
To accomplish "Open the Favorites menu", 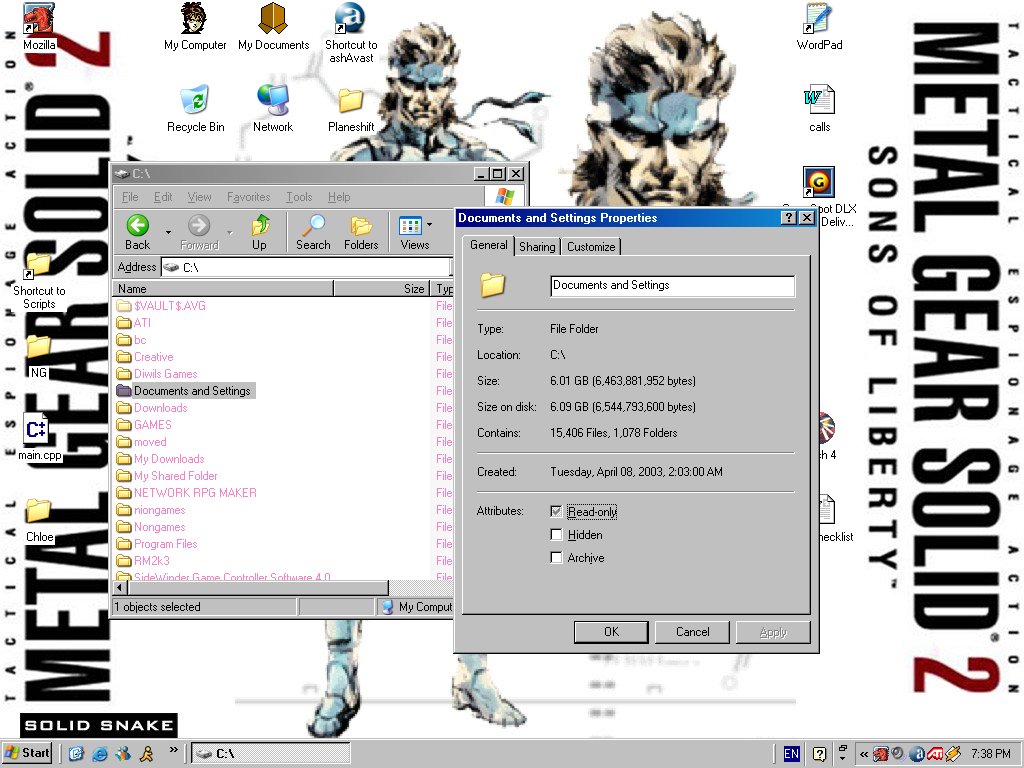I will tap(248, 197).
